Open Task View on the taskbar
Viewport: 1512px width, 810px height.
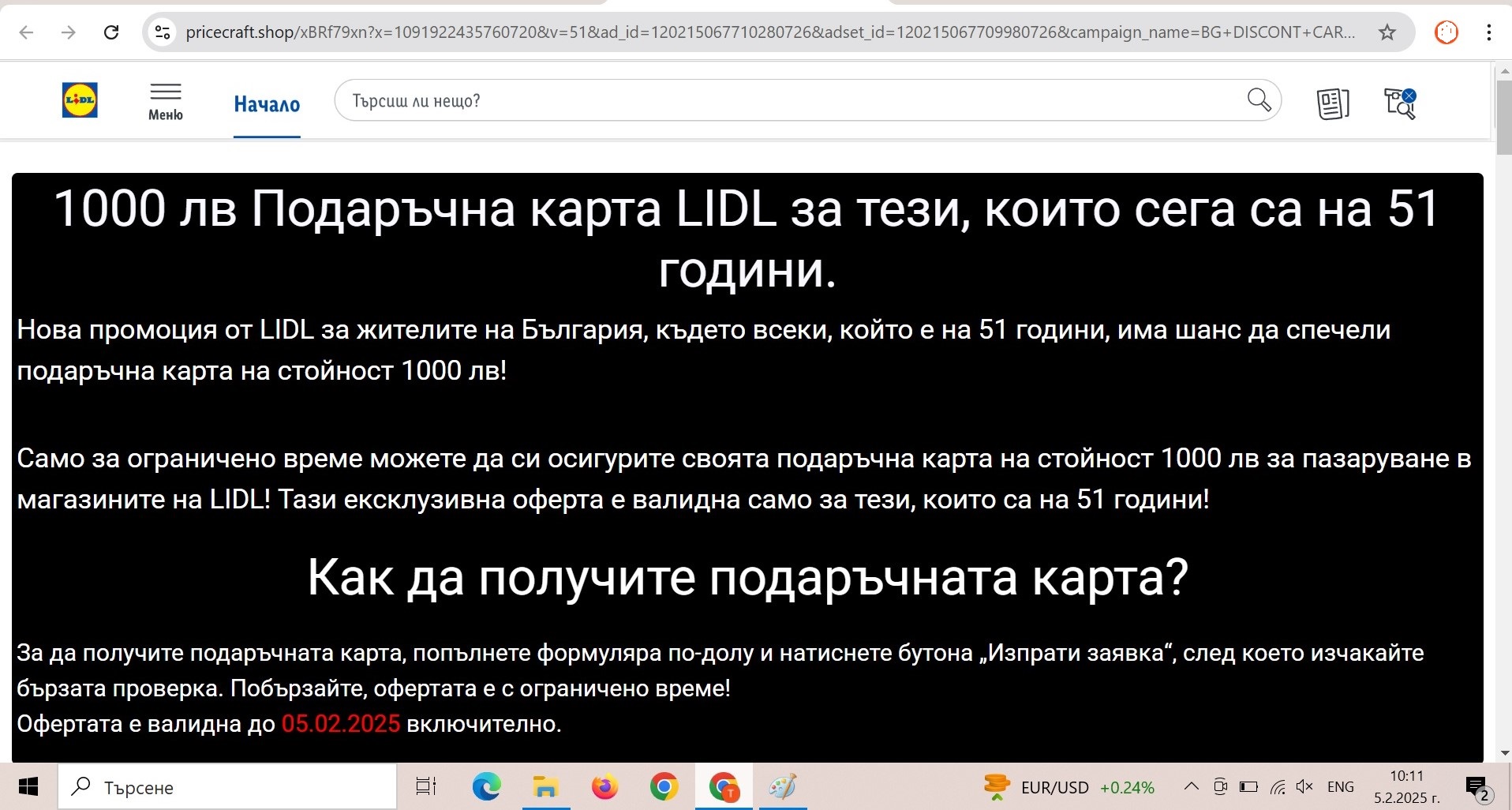coord(426,787)
